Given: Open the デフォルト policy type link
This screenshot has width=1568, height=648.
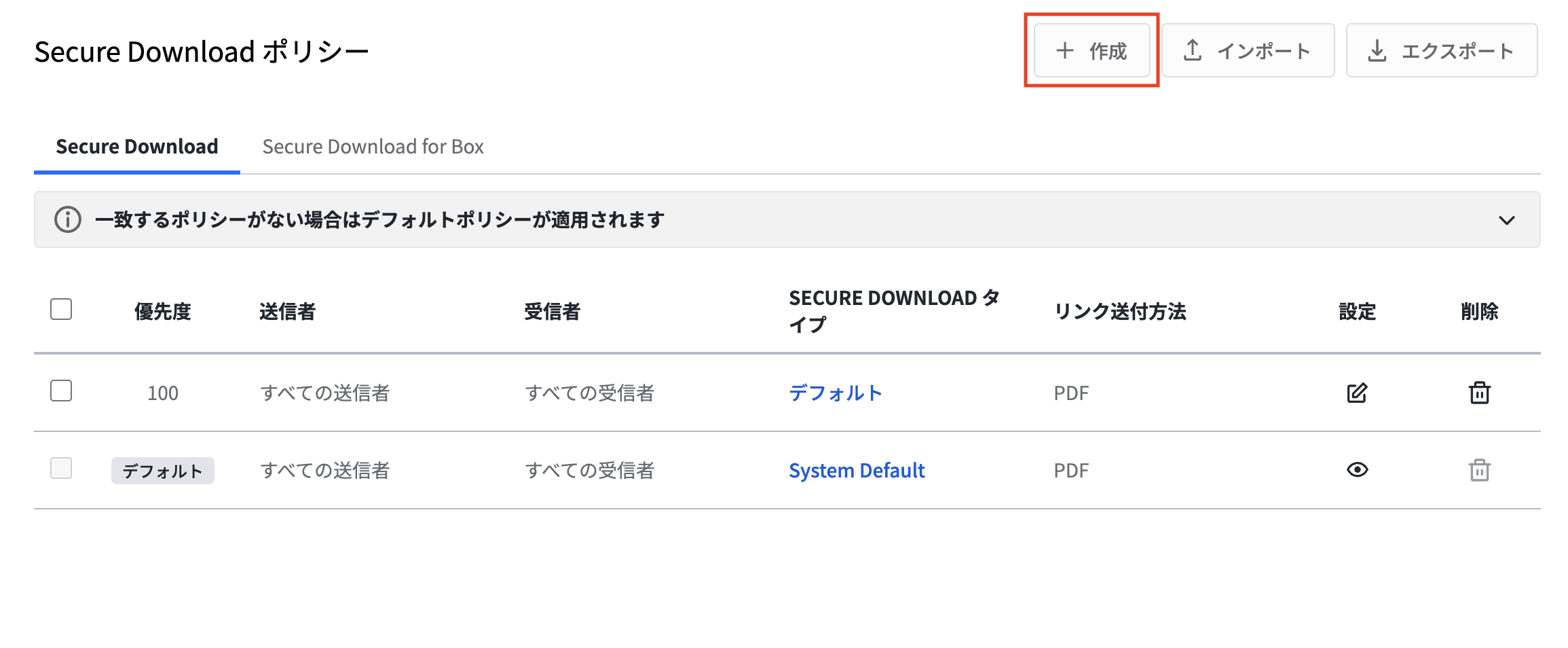Looking at the screenshot, I should [836, 393].
